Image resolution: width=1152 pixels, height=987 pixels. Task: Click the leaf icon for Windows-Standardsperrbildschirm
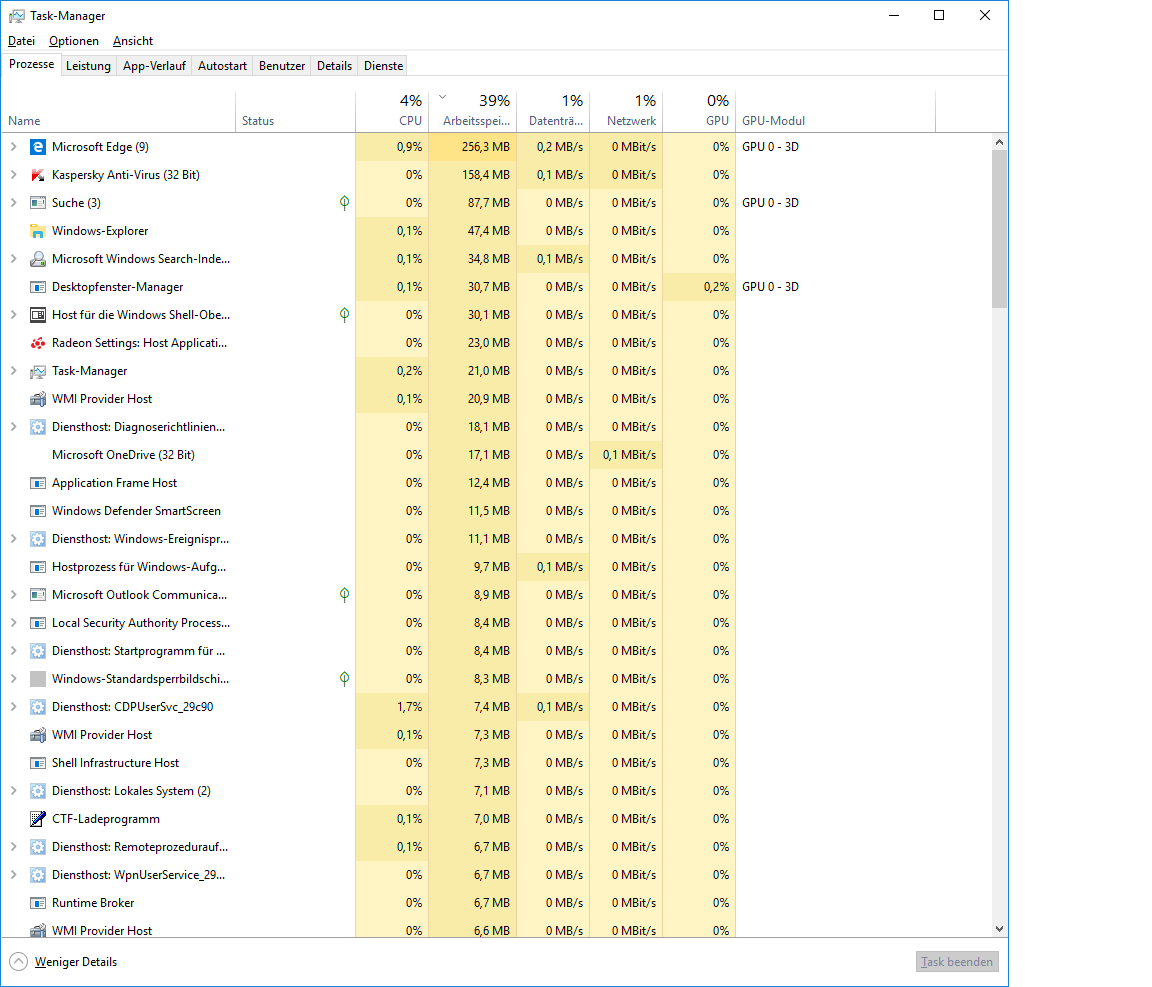click(345, 679)
